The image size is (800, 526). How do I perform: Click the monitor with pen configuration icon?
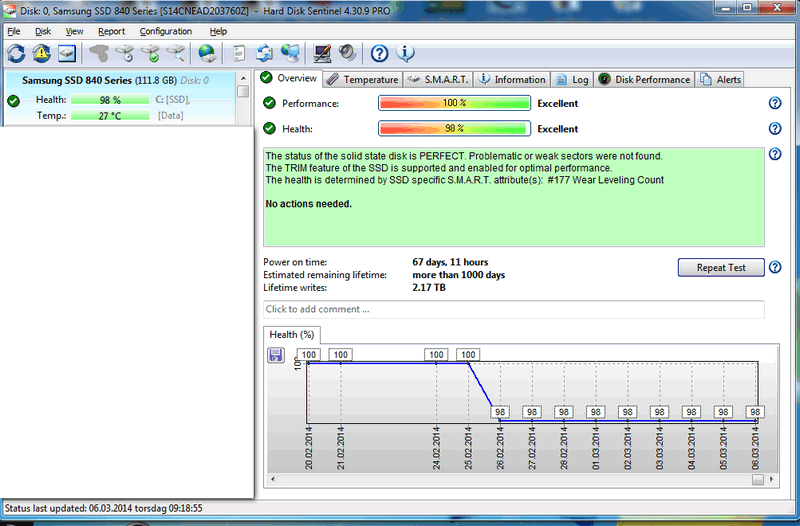(322, 53)
